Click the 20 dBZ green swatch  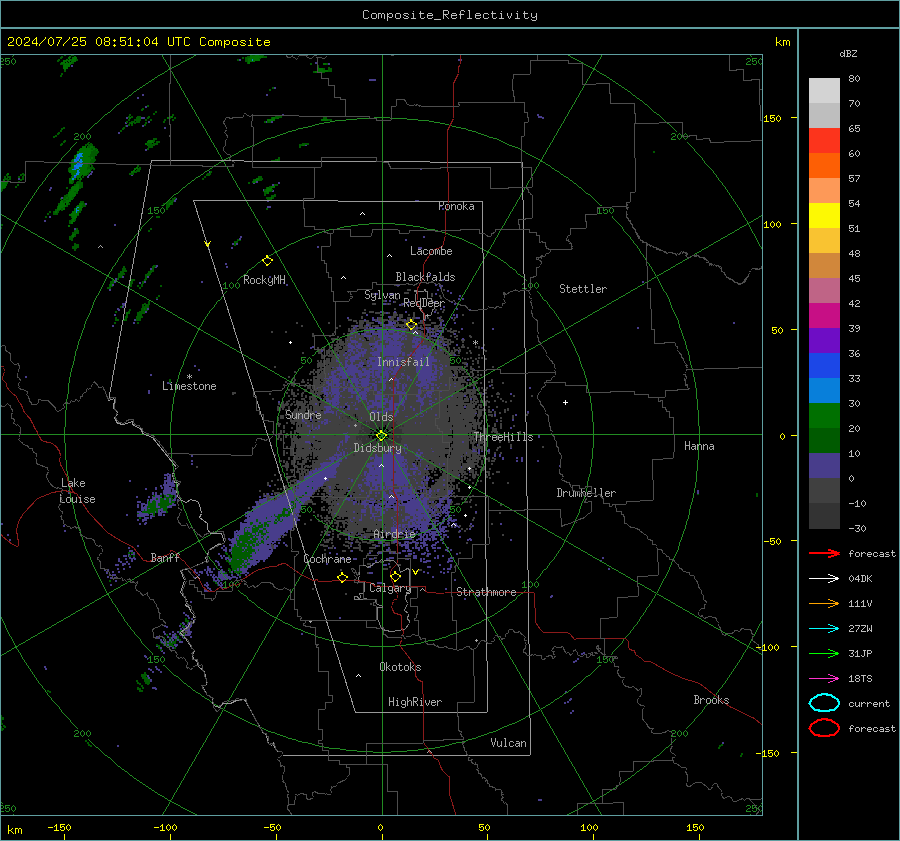point(824,416)
